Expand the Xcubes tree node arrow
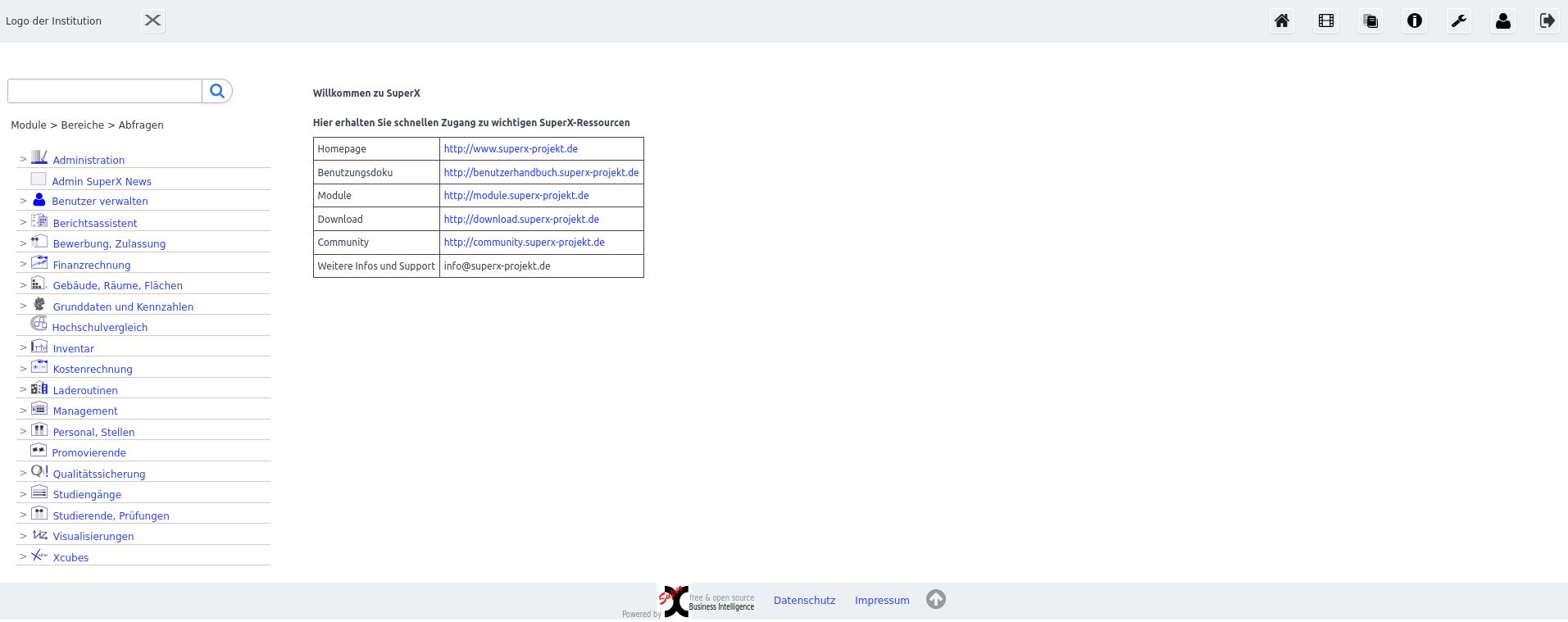 [23, 557]
